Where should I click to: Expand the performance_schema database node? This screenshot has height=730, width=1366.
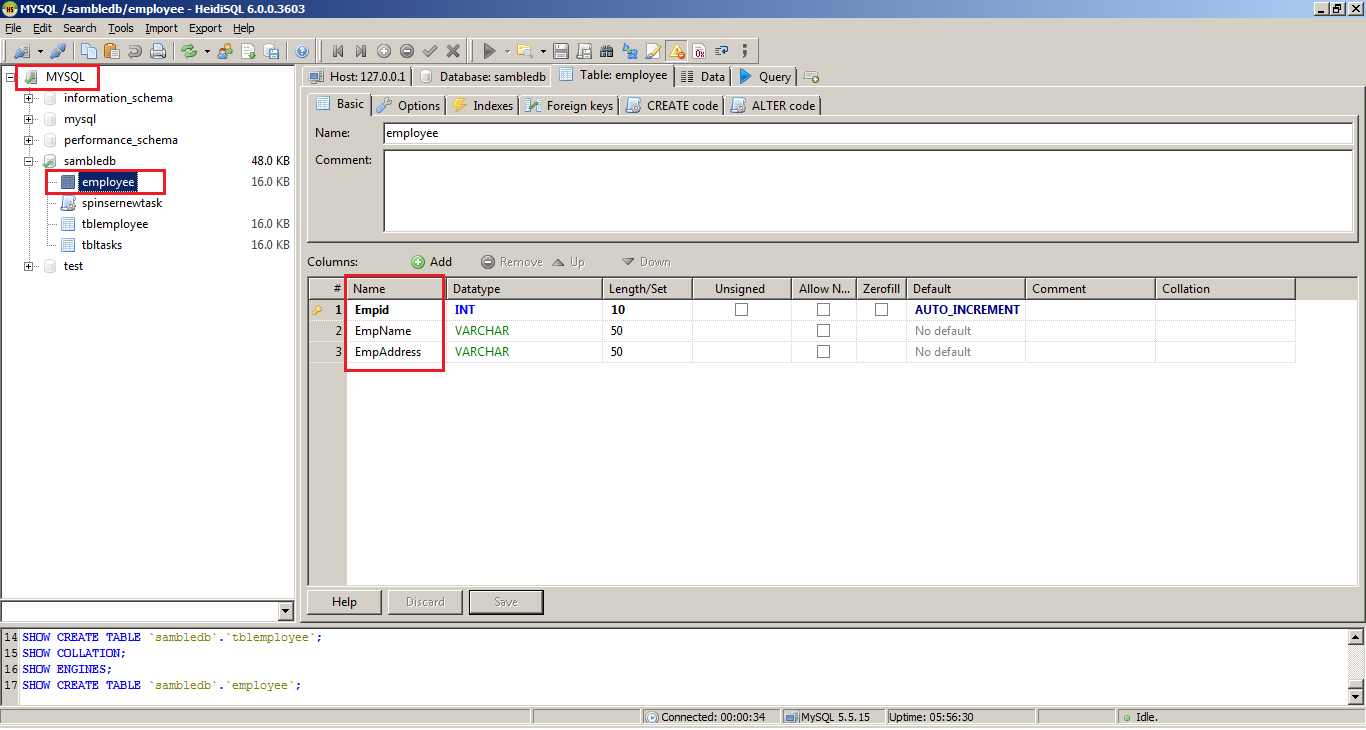29,140
